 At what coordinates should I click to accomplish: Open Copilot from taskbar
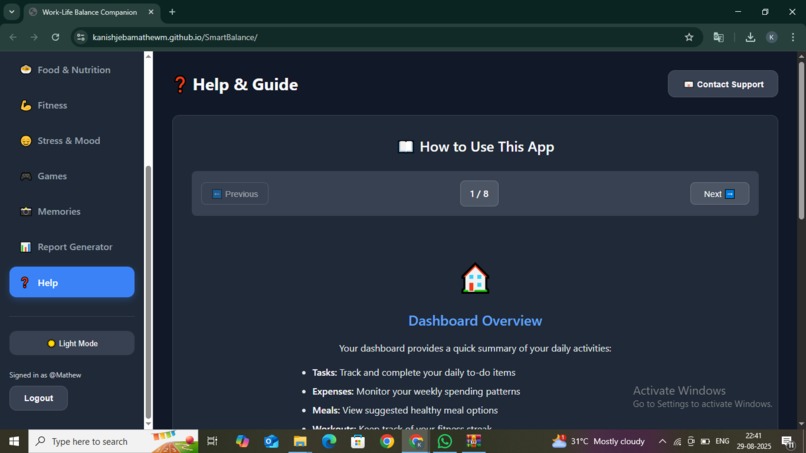(242, 441)
